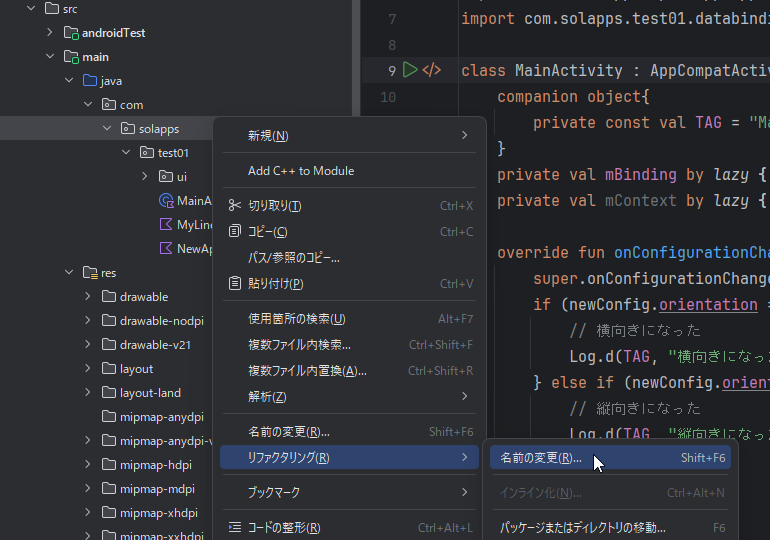
Task: Select 使用箇所の検索(U) menu entry
Action: (296, 319)
